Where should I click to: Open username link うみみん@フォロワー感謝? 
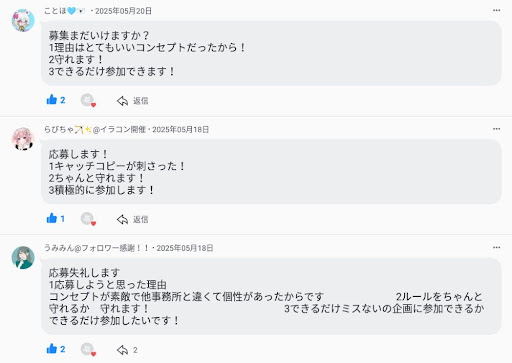pyautogui.click(x=97, y=248)
